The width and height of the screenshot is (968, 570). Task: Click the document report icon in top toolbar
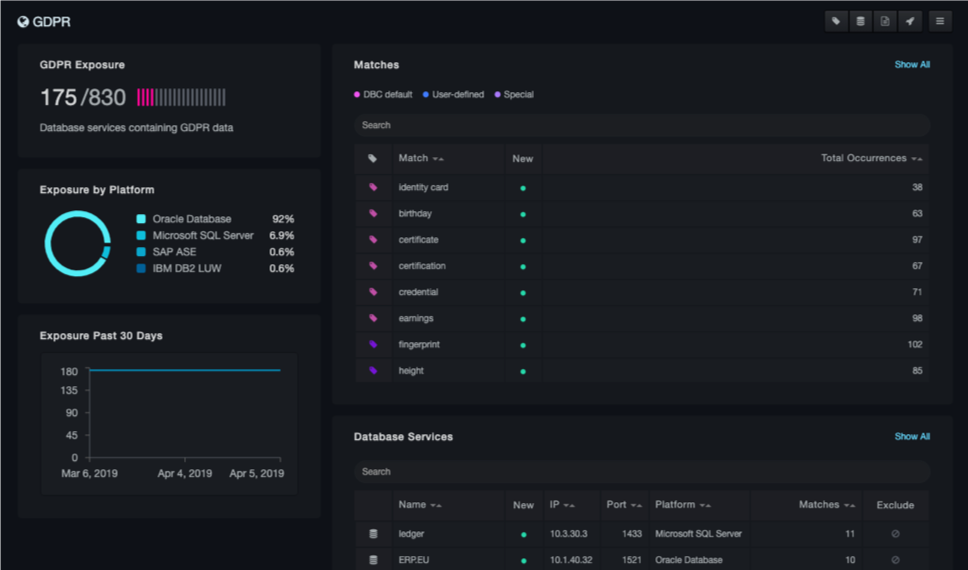coord(885,21)
